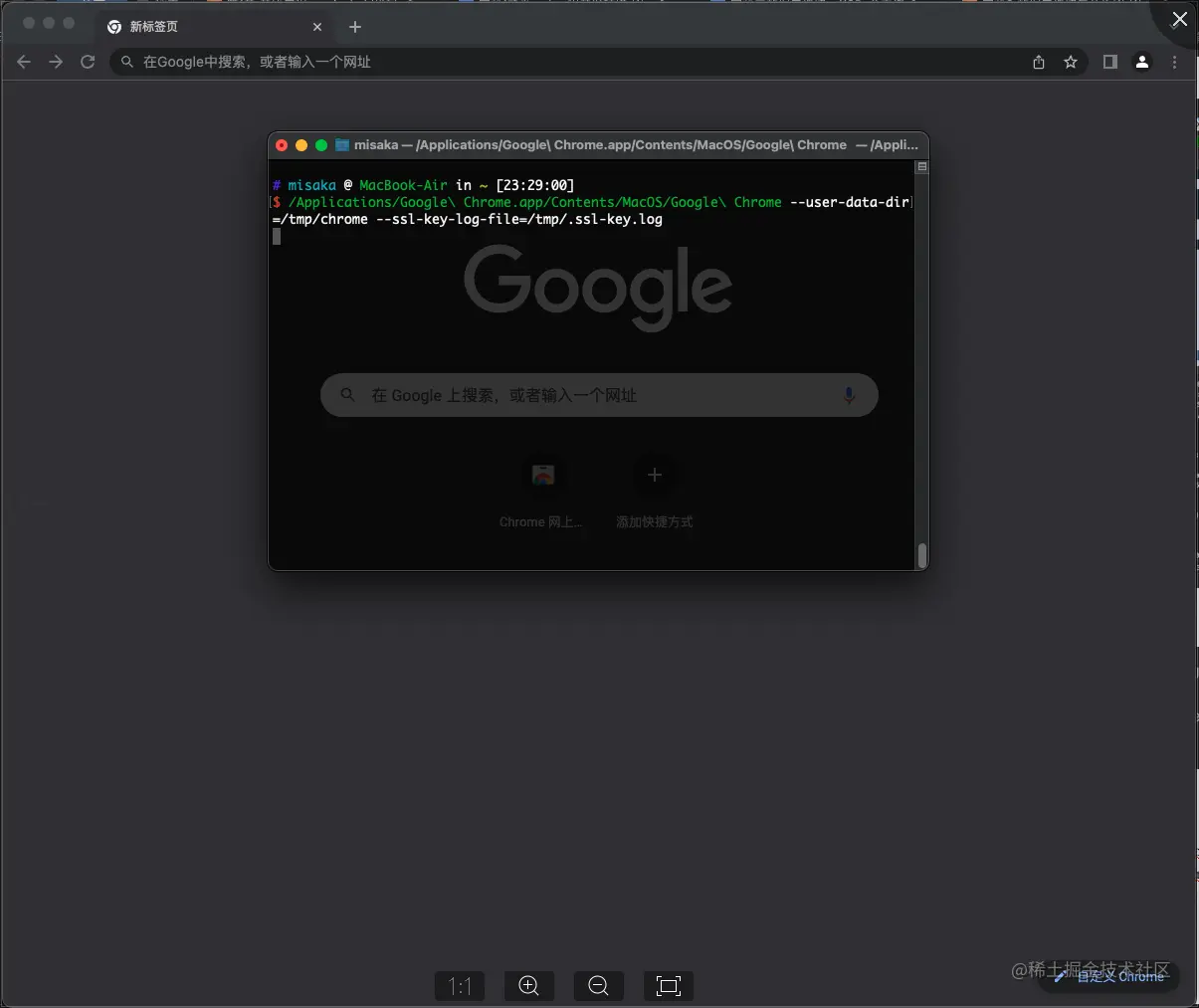1199x1008 pixels.
Task: Go back in Chrome navigation
Action: coord(24,62)
